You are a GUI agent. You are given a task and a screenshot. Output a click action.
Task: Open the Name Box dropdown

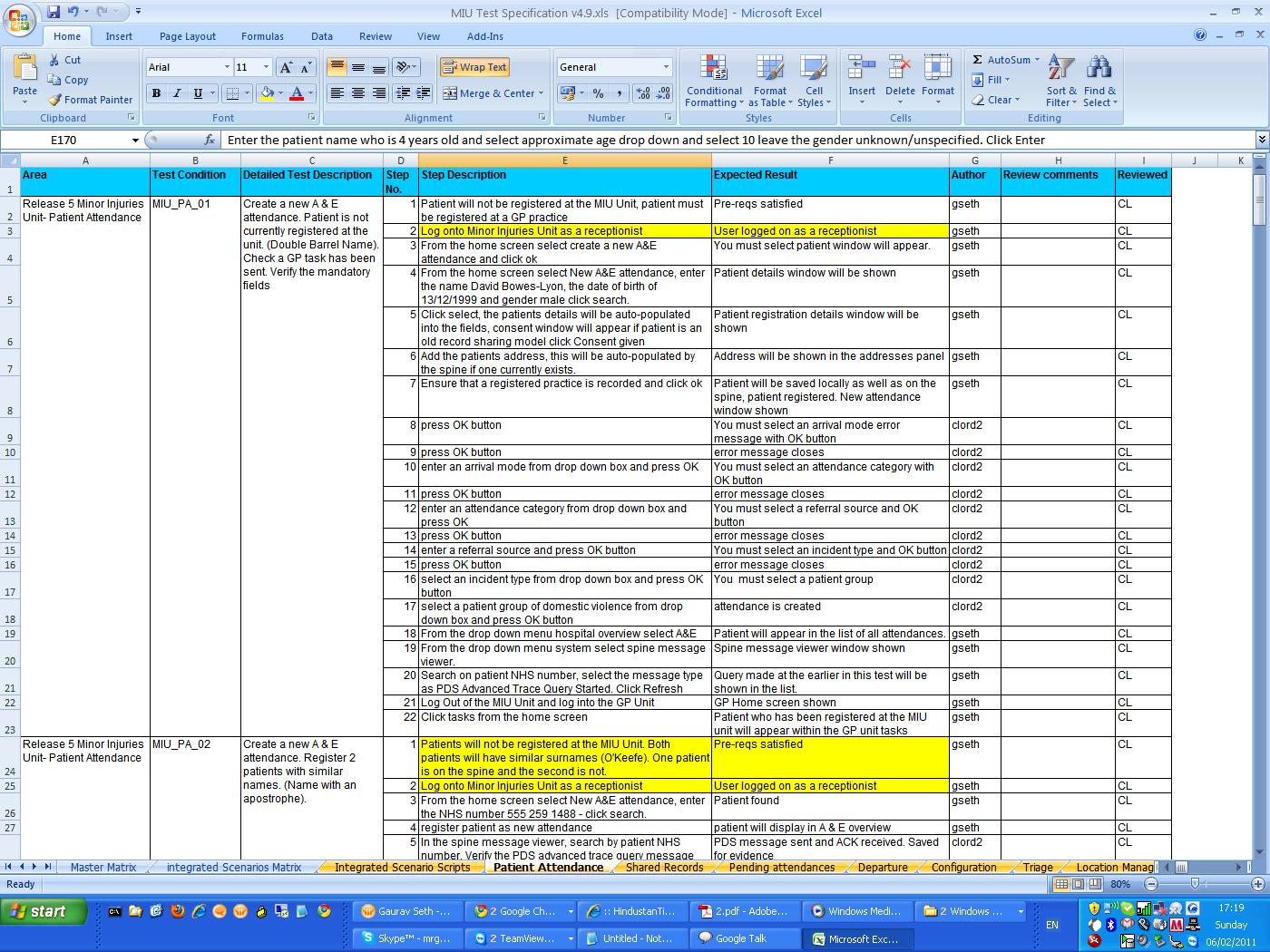click(x=135, y=140)
